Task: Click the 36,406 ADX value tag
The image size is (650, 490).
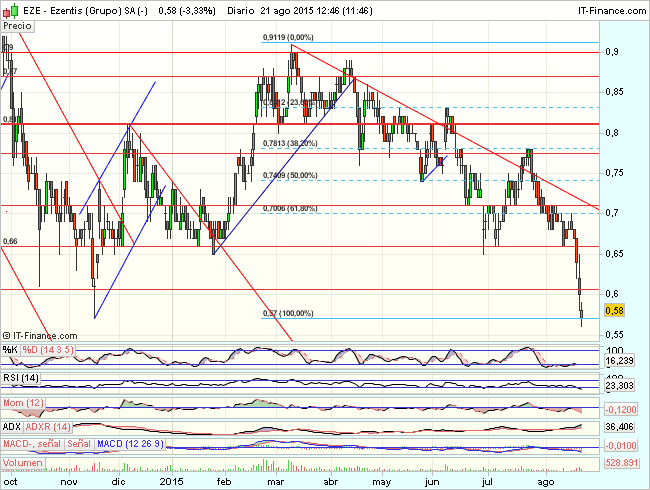Action: tap(619, 427)
